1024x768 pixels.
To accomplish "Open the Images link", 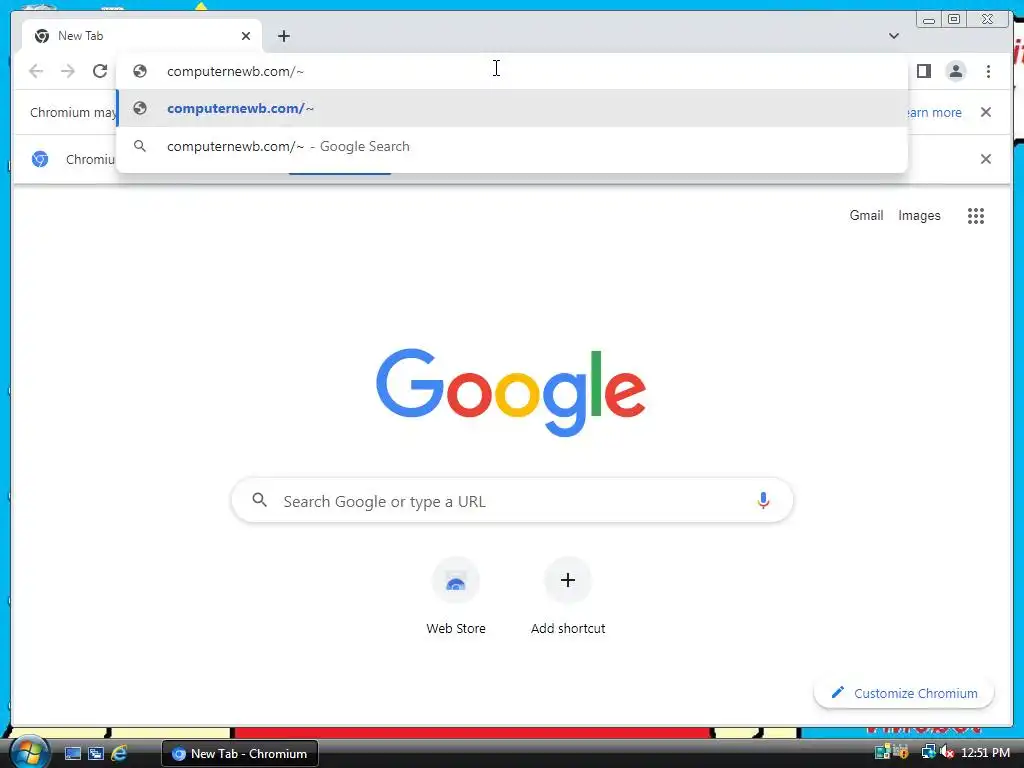I will pos(919,216).
